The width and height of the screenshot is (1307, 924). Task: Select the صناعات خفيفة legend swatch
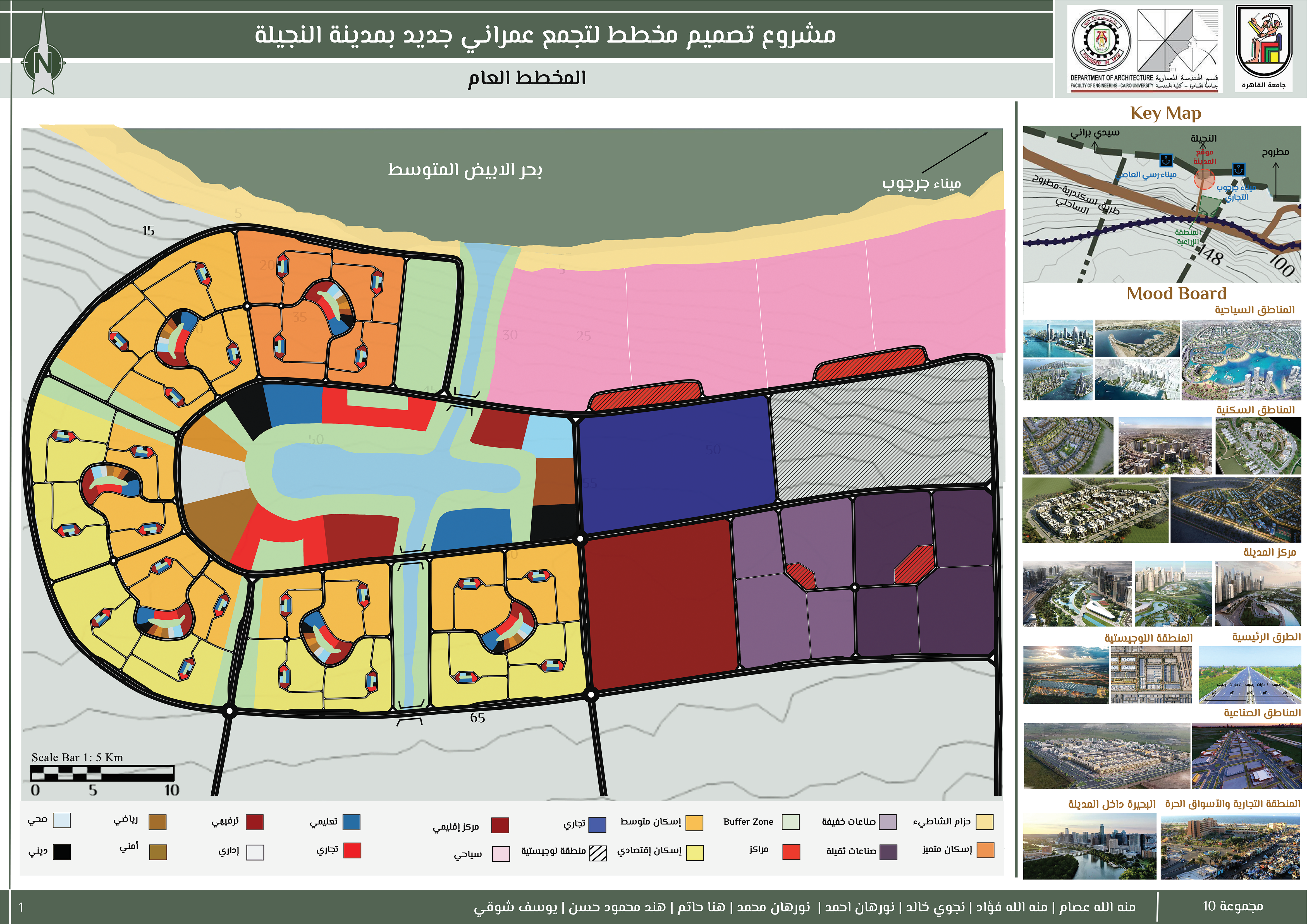point(887,822)
